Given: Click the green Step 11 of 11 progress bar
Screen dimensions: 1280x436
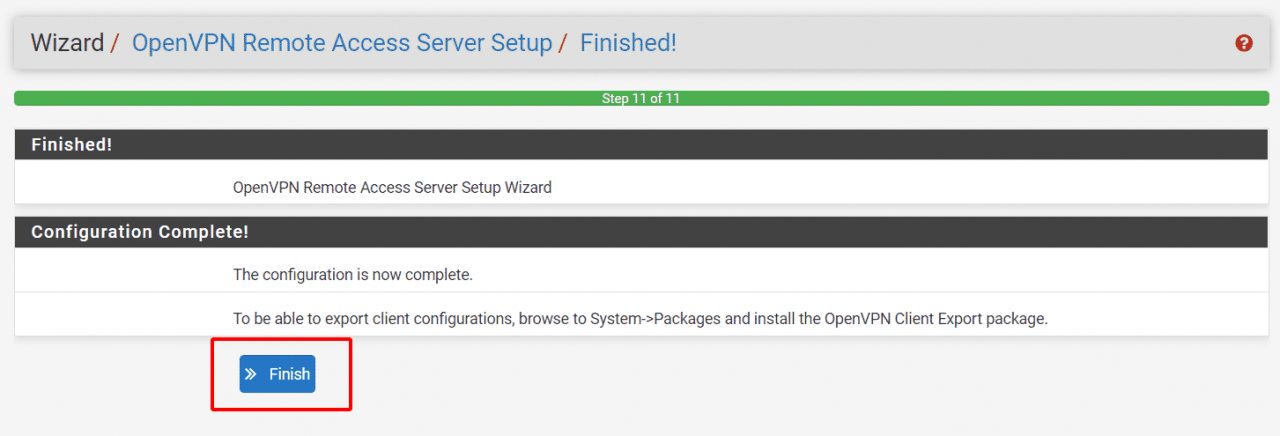Looking at the screenshot, I should coord(640,99).
